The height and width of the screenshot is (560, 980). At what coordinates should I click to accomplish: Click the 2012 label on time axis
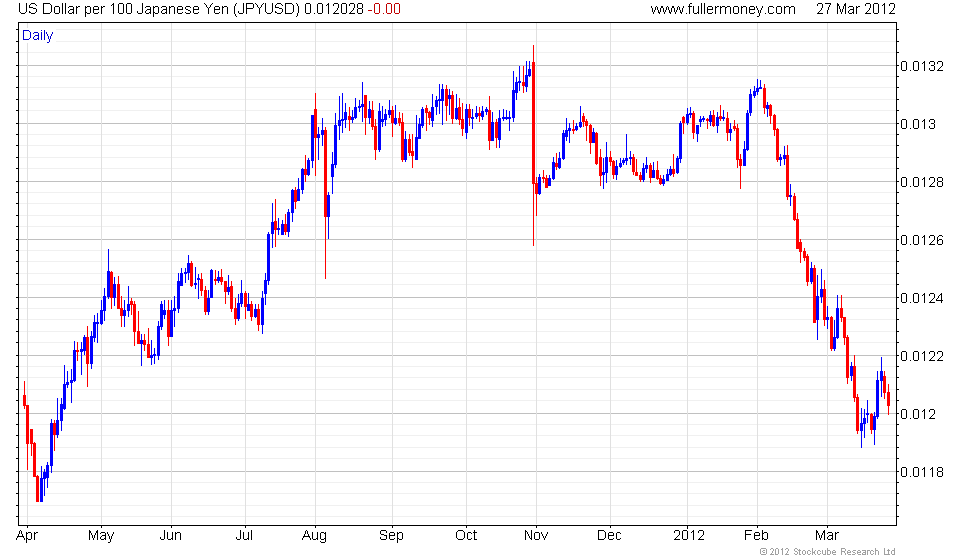pos(689,536)
